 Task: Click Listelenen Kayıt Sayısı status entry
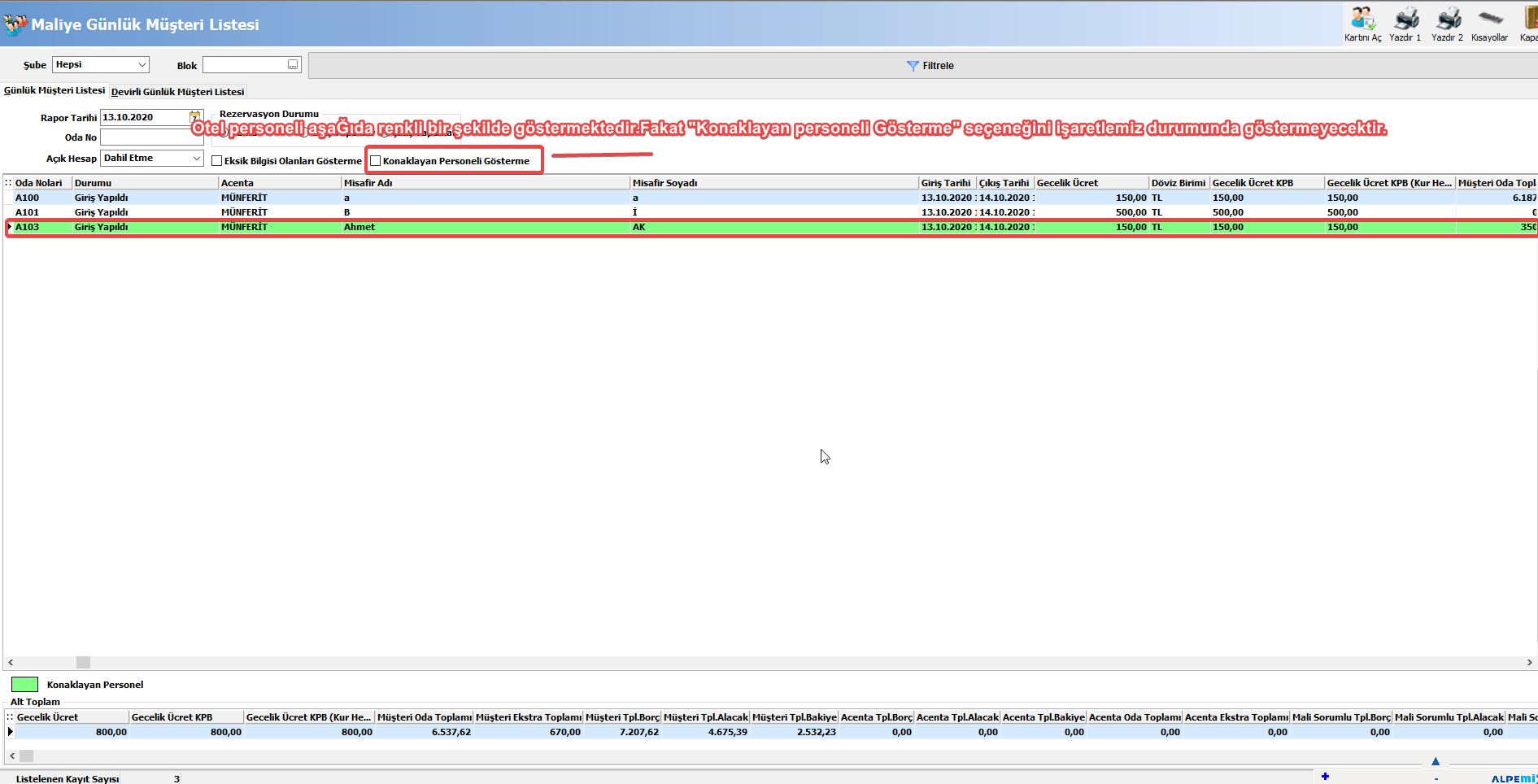[68, 779]
